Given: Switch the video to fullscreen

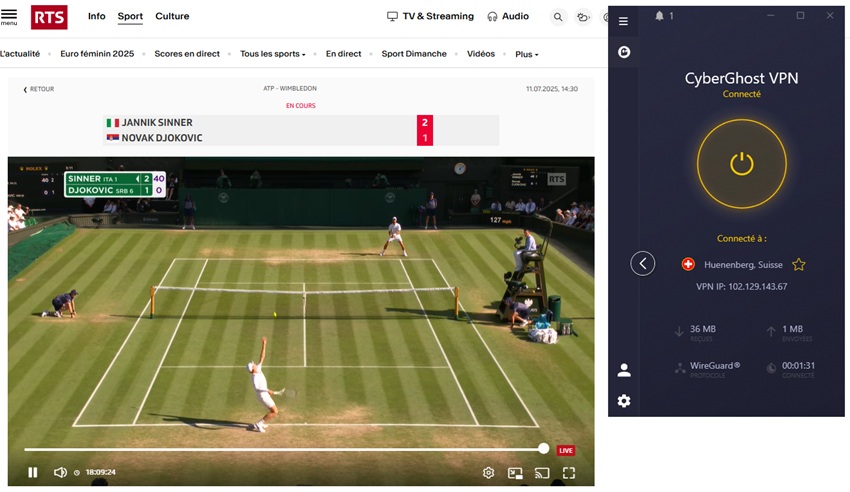Looking at the screenshot, I should pos(569,473).
